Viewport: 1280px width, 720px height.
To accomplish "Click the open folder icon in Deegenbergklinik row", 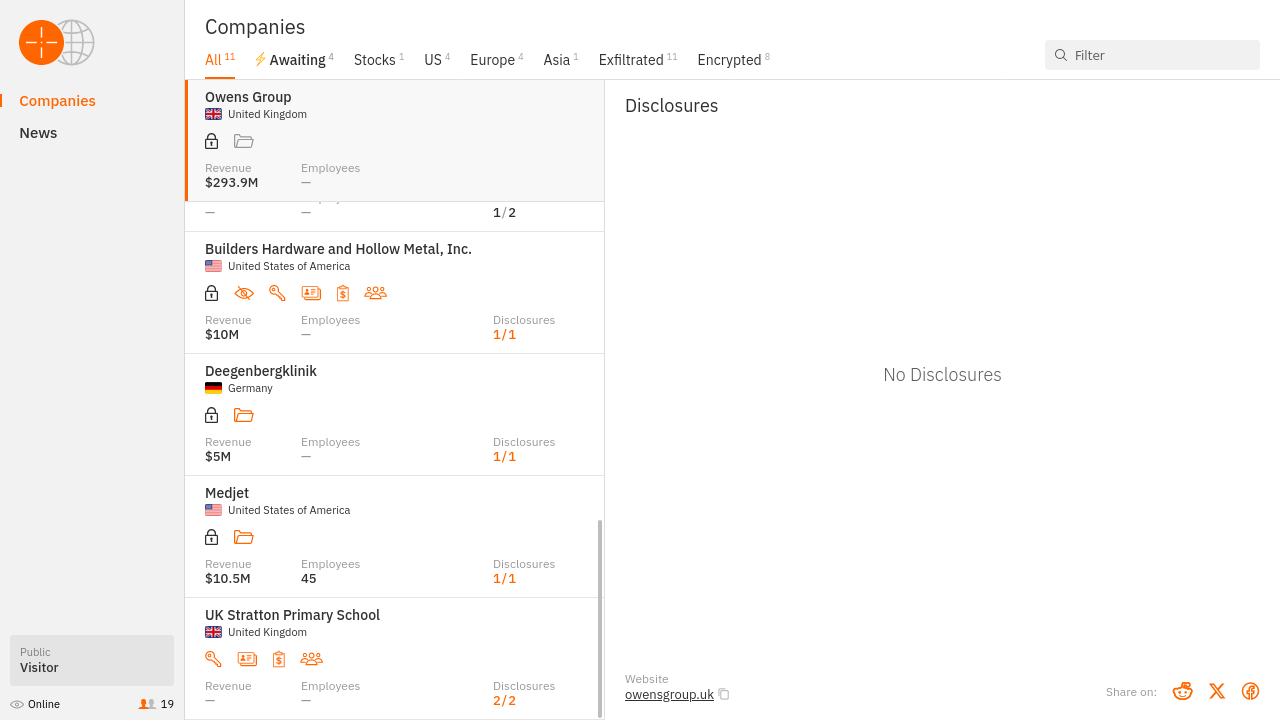I will click(244, 415).
